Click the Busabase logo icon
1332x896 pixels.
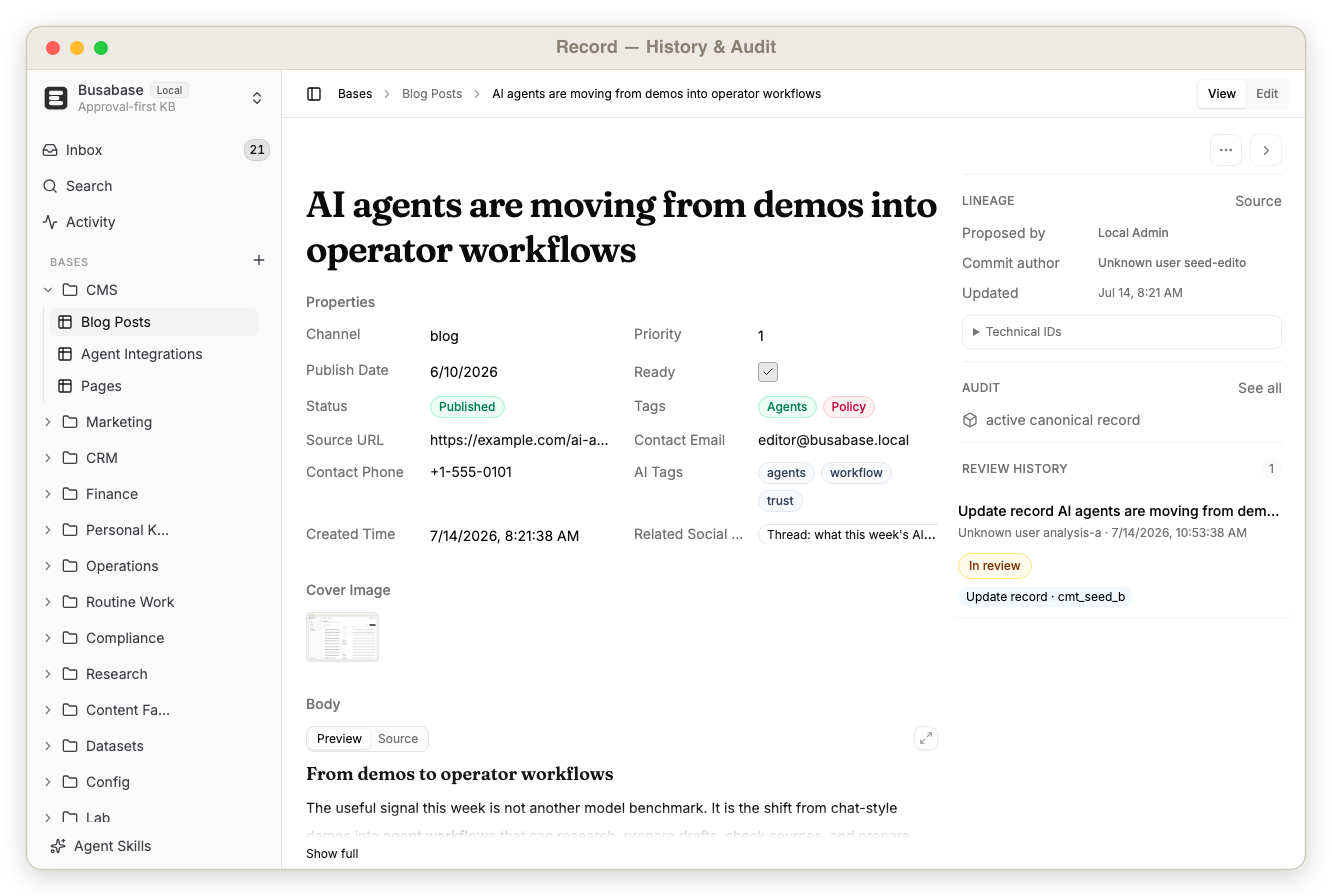pyautogui.click(x=56, y=98)
